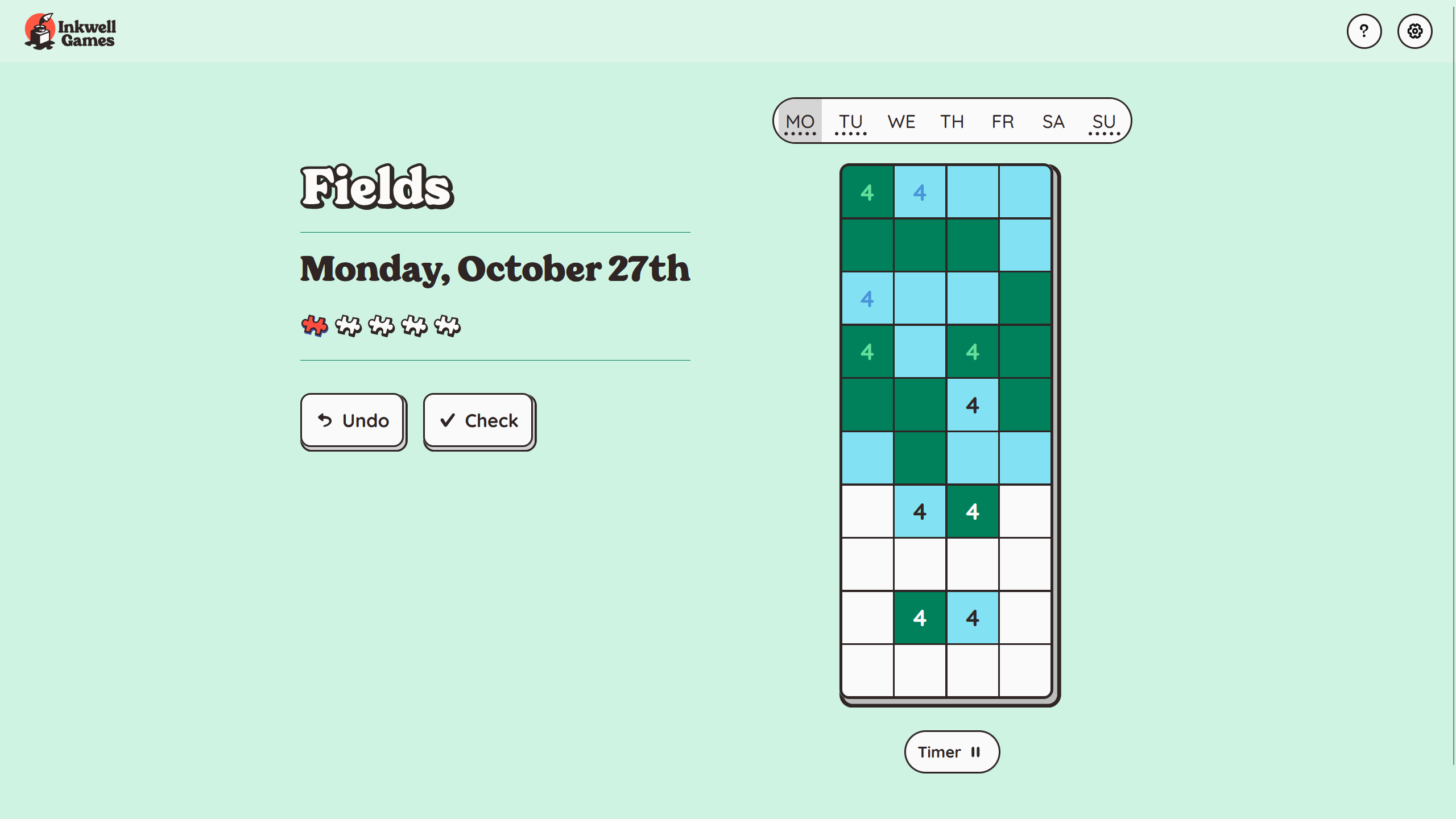The height and width of the screenshot is (819, 1456).
Task: Open the settings gear icon
Action: 1414,31
